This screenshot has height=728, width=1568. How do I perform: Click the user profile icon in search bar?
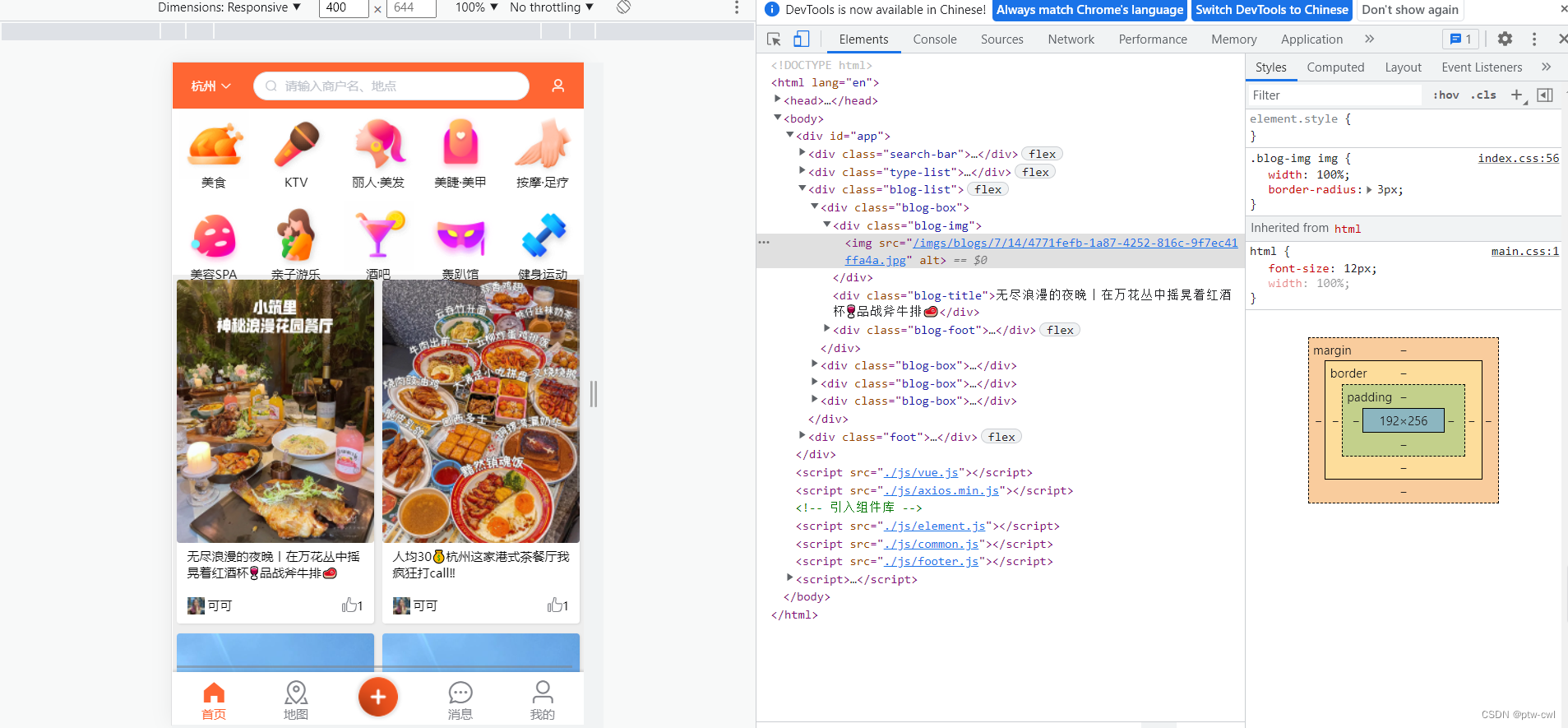[557, 86]
